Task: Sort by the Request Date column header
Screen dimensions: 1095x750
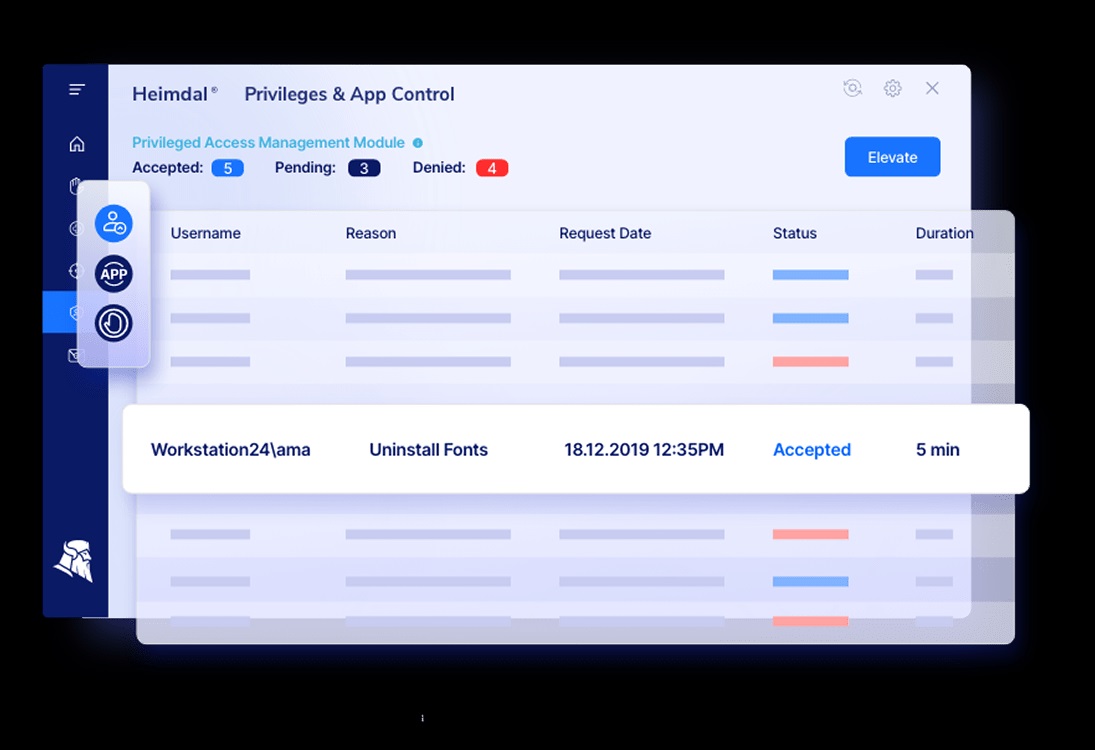Action: point(605,233)
